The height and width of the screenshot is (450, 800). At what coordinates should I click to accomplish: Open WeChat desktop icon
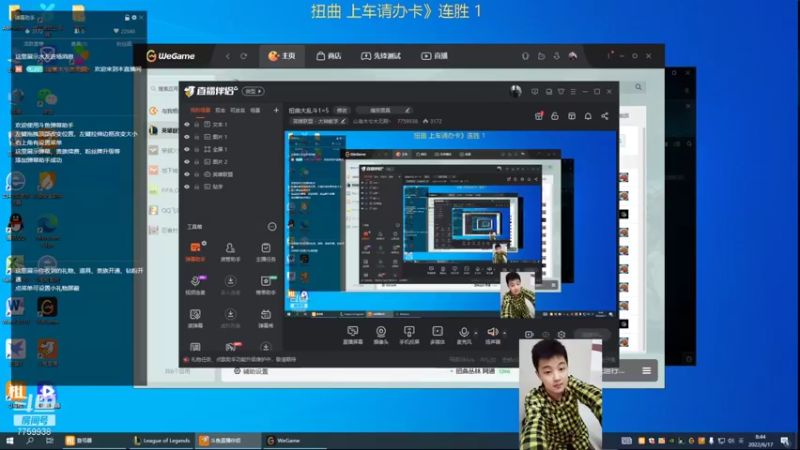(47, 100)
